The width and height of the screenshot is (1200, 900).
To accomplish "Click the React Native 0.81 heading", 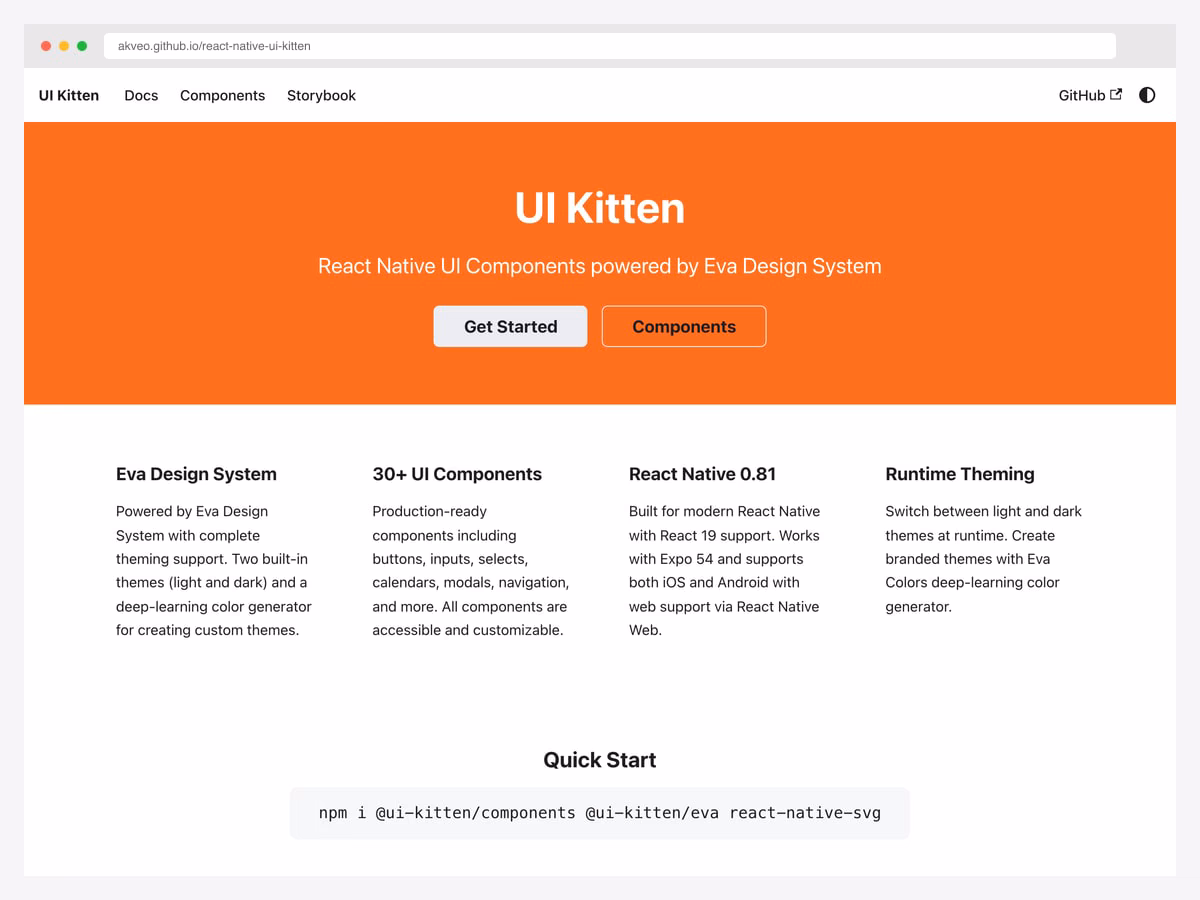I will (x=702, y=474).
